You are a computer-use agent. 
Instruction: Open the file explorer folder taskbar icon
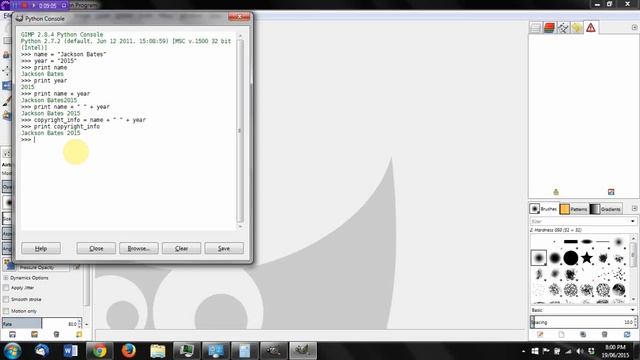tap(158, 351)
